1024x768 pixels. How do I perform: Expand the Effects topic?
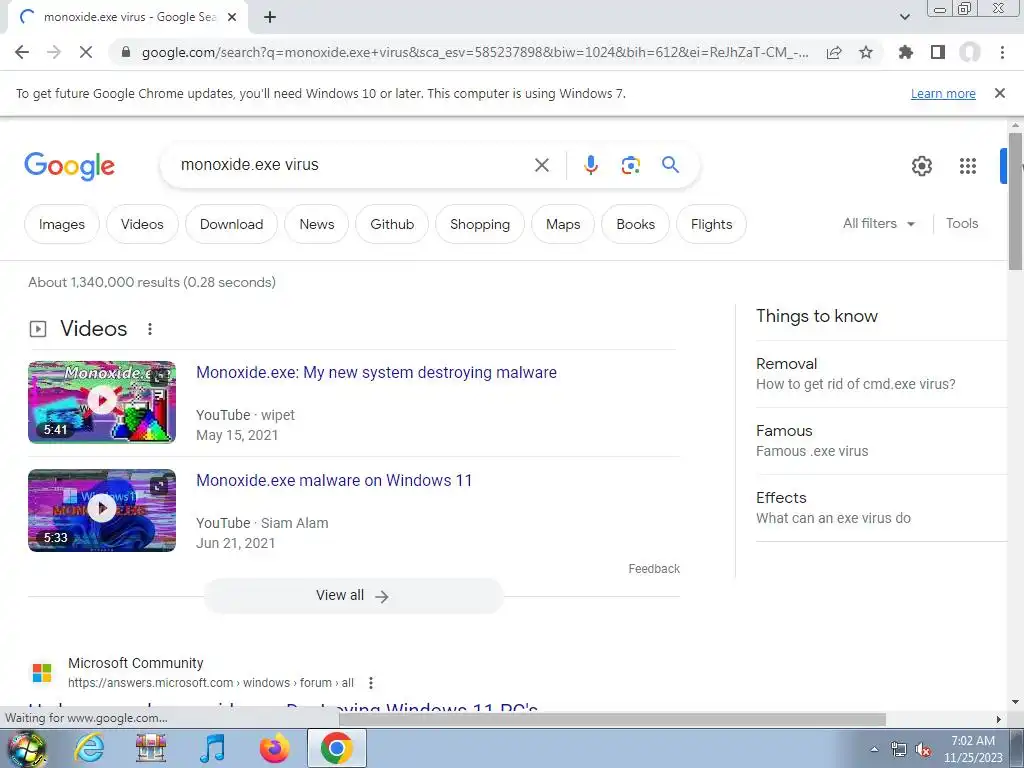881,507
